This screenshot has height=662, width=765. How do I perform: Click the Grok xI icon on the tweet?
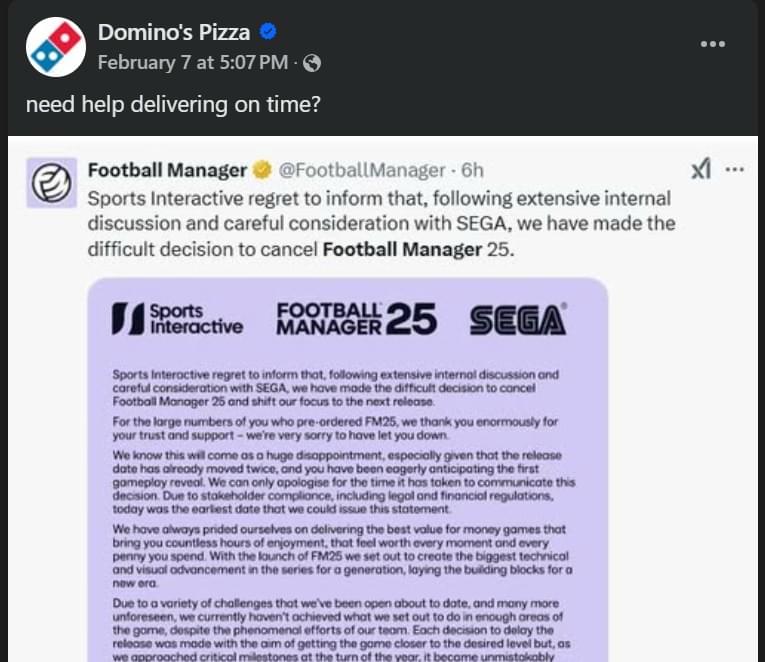(x=701, y=169)
